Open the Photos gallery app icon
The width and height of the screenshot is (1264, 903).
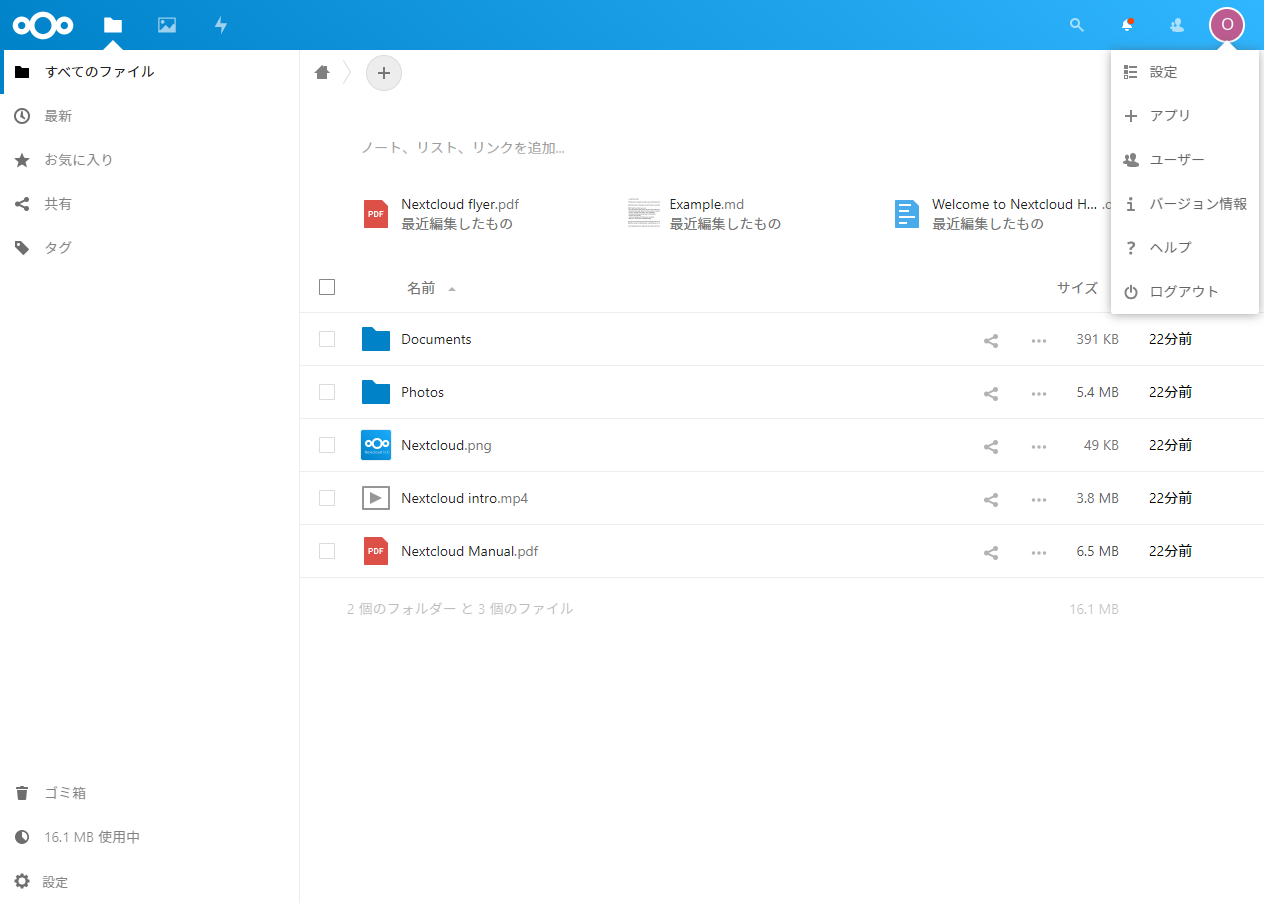[167, 25]
